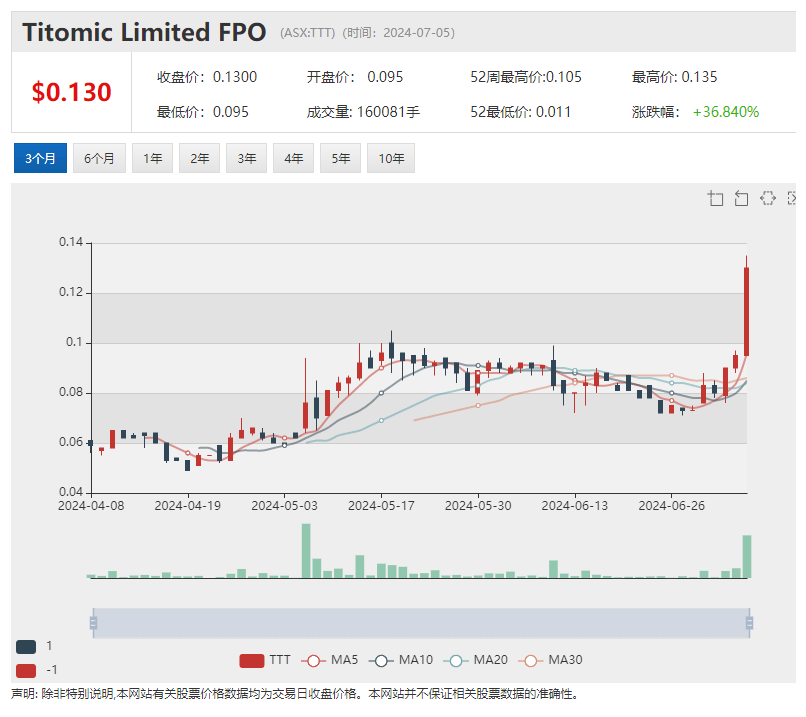Click the 成交量: 160081手 text
Viewport: 806px width, 717px height.
tap(363, 112)
